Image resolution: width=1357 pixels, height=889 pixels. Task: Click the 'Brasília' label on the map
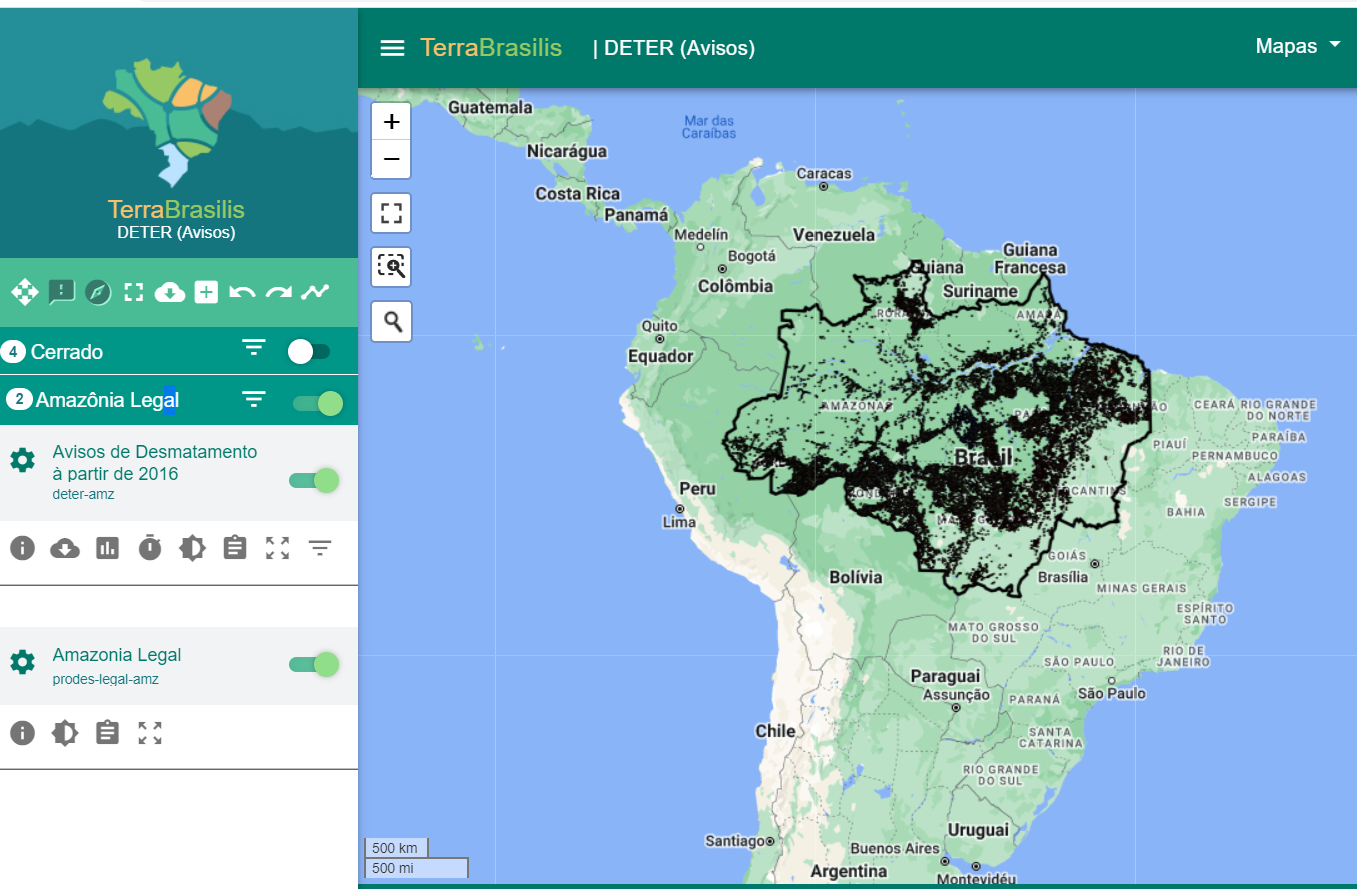click(x=1063, y=577)
